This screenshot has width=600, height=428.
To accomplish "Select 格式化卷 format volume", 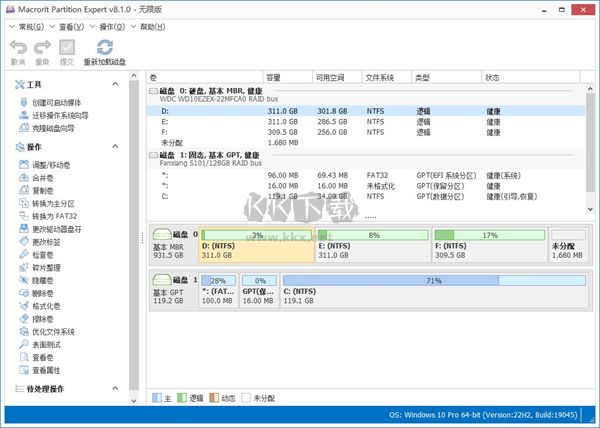I will [40, 306].
